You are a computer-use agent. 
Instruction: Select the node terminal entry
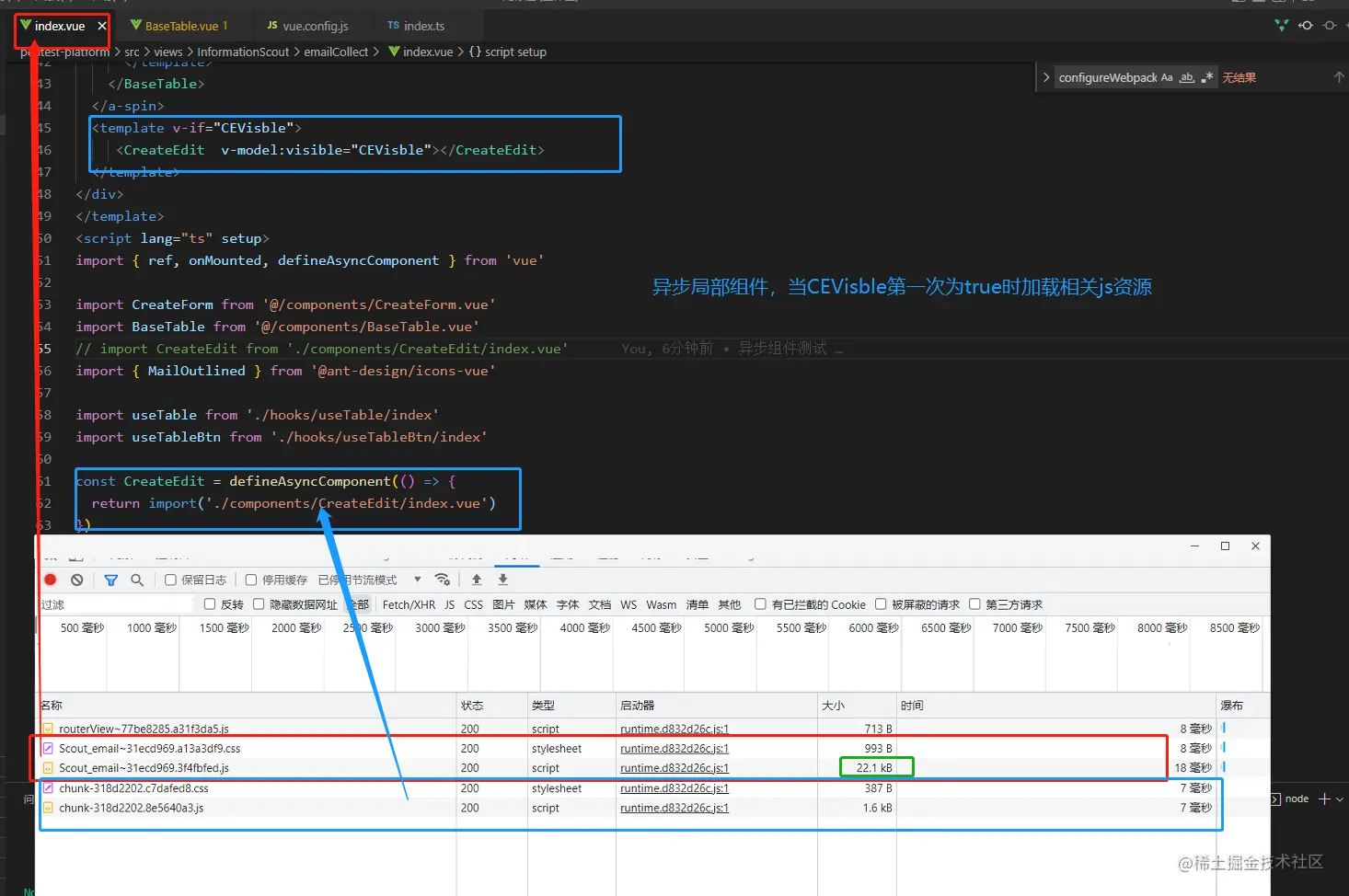tap(1289, 798)
